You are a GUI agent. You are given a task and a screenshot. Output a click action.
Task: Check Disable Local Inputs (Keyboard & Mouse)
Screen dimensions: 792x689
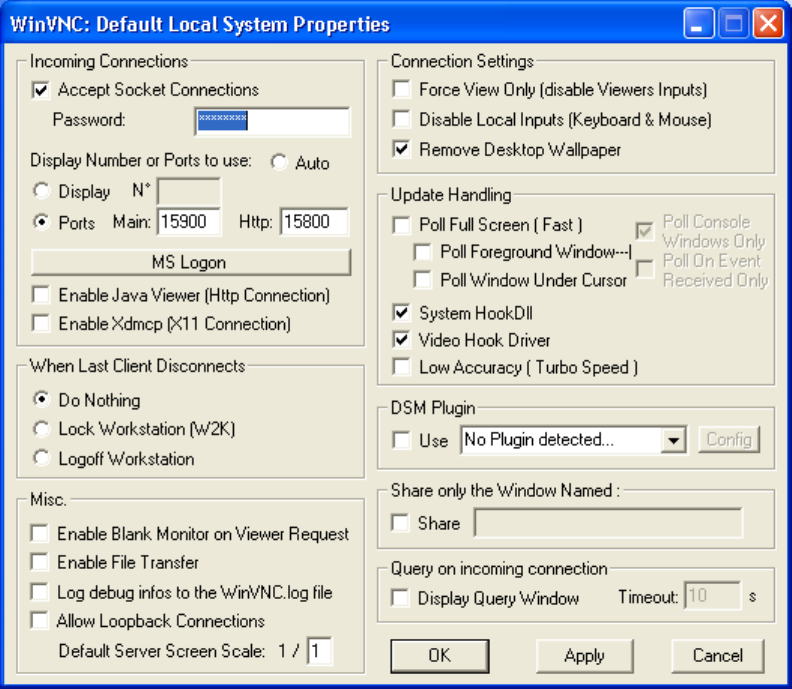(402, 119)
